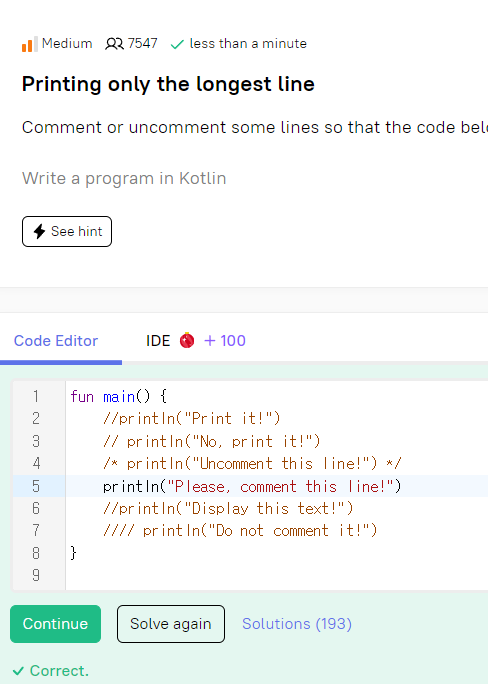488x684 pixels.
Task: Click the lightning bolt icon in See hint
Action: [x=40, y=231]
